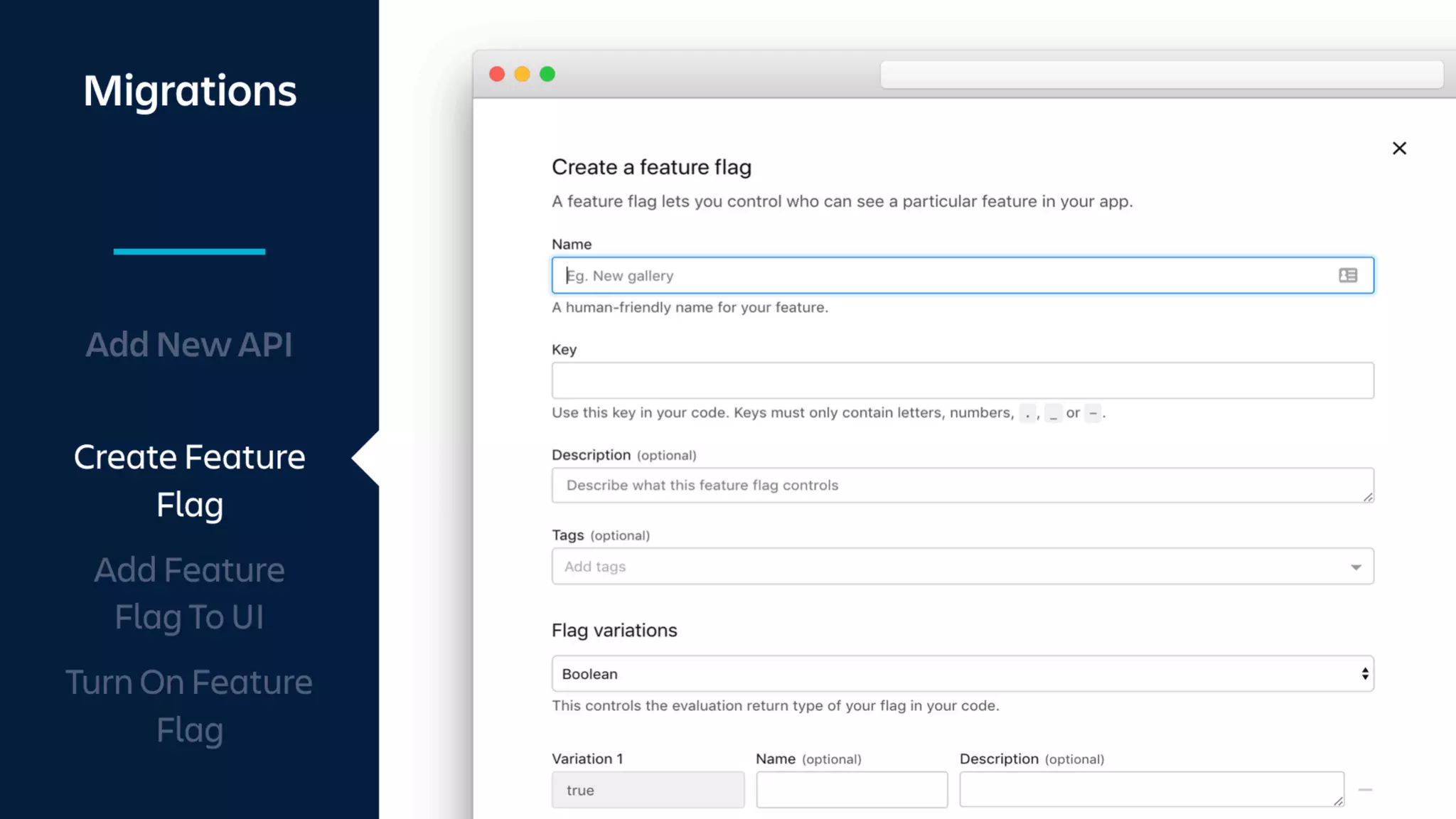Click Variation 1 Name optional field

pyautogui.click(x=852, y=790)
